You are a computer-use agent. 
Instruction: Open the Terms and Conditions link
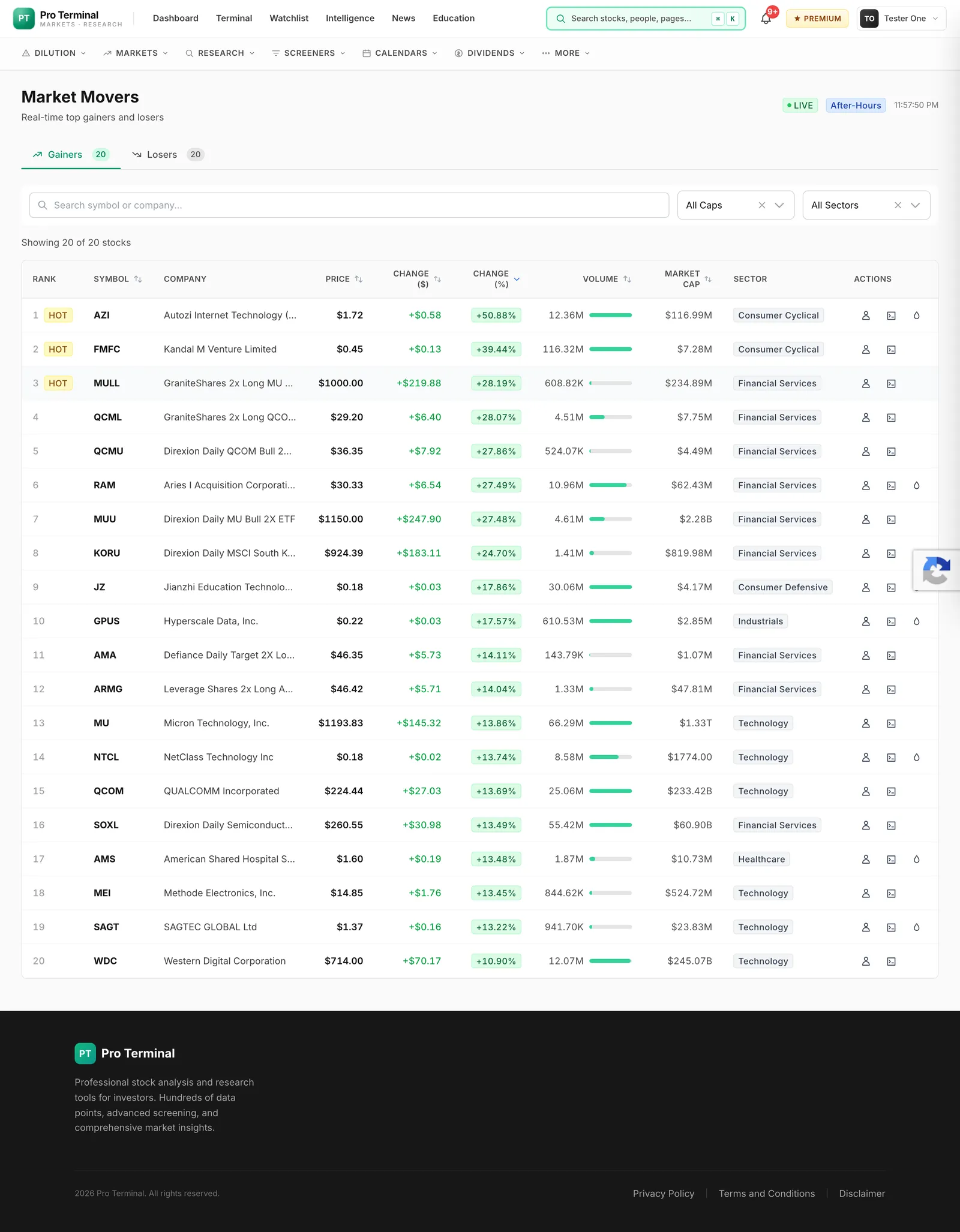(x=767, y=1194)
